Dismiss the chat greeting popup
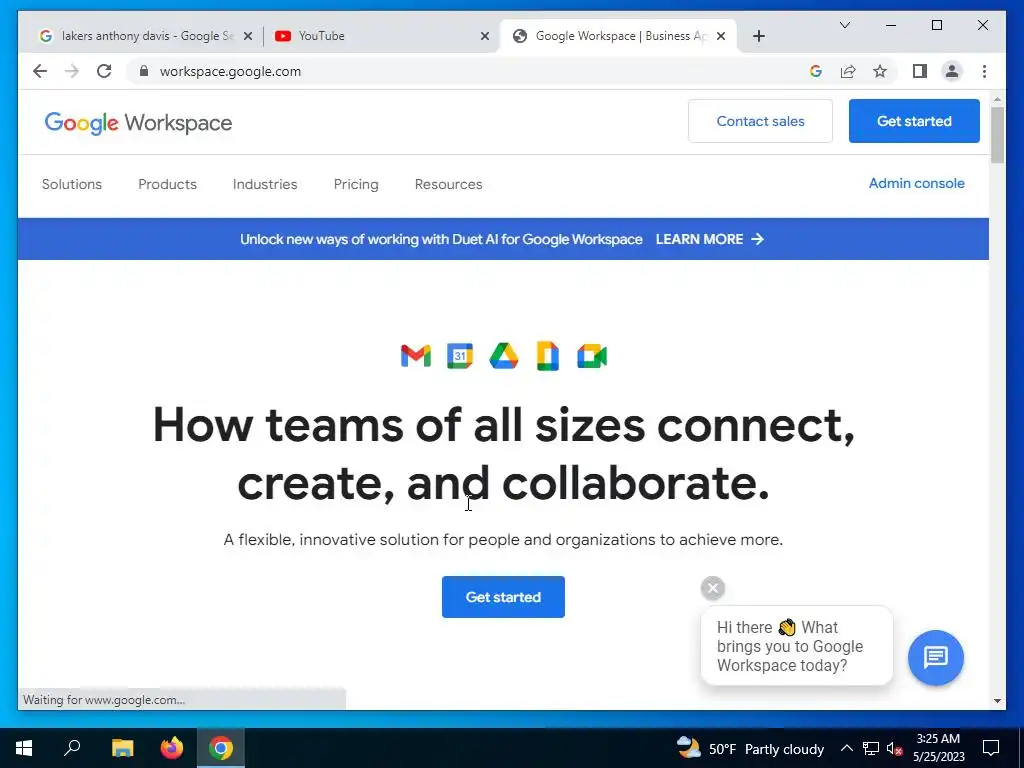 coord(712,588)
